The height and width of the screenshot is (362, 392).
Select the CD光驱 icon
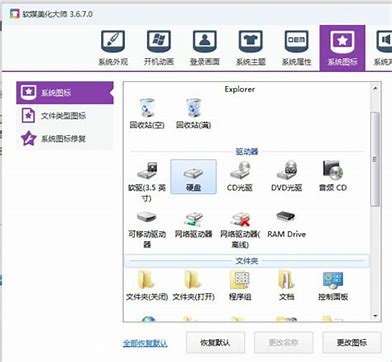point(240,177)
